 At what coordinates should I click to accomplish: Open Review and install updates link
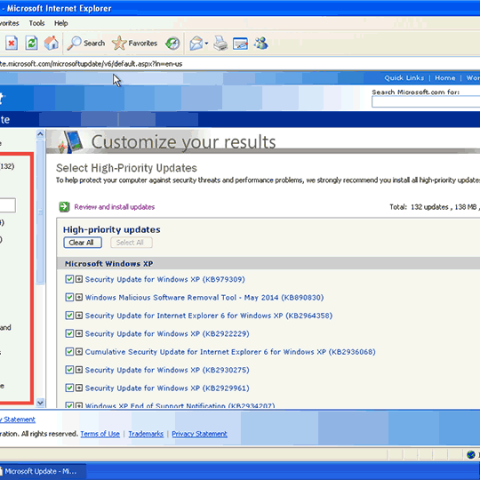point(114,207)
